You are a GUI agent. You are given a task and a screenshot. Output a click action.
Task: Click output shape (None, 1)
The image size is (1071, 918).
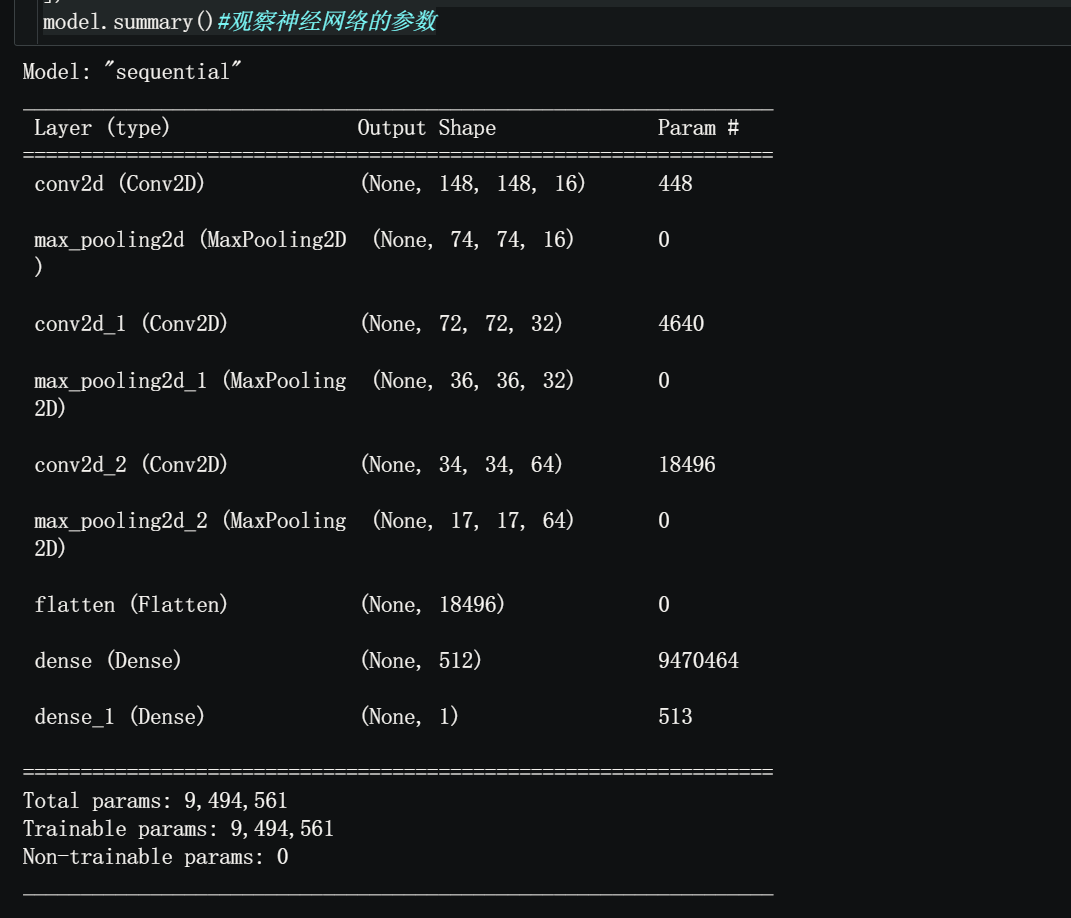tap(409, 717)
